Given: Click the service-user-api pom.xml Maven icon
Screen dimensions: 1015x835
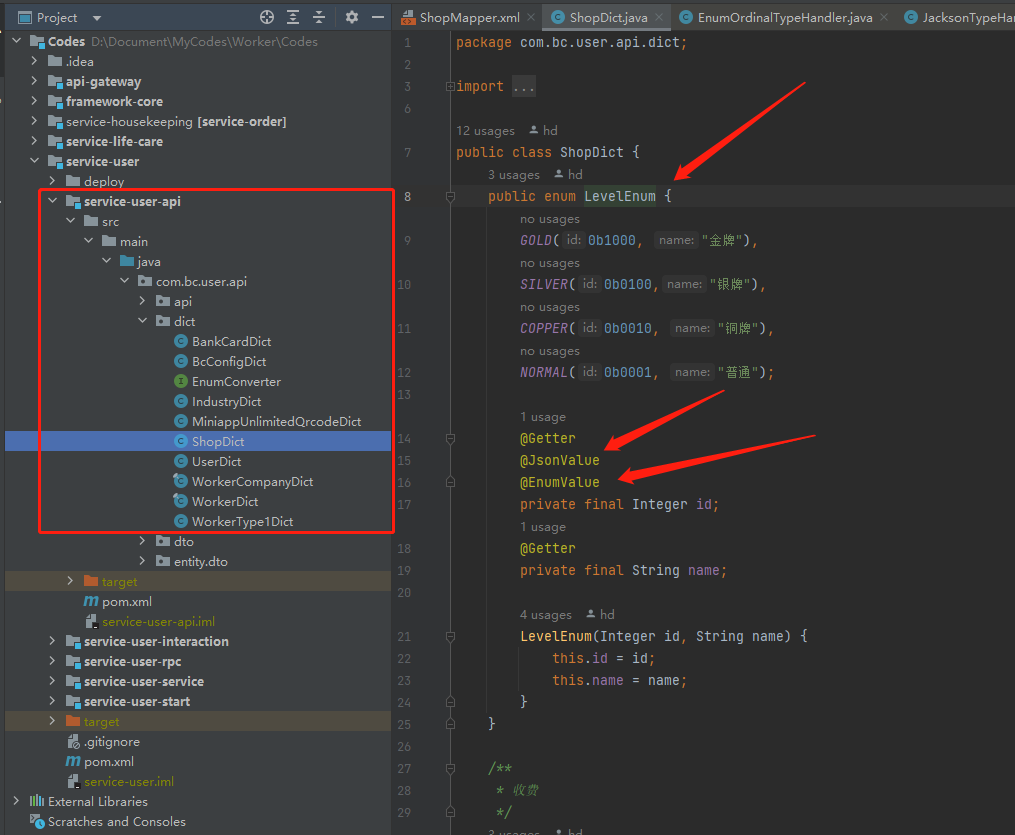Looking at the screenshot, I should pos(91,601).
